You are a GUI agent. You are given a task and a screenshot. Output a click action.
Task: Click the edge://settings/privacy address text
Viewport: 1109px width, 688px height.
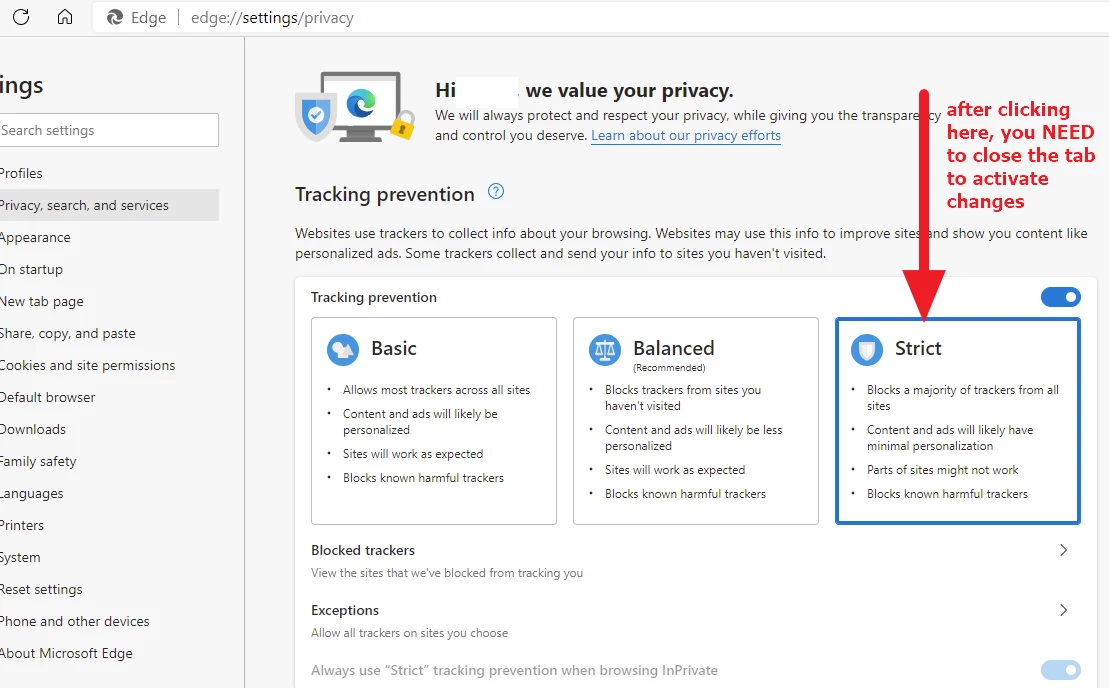pos(272,18)
